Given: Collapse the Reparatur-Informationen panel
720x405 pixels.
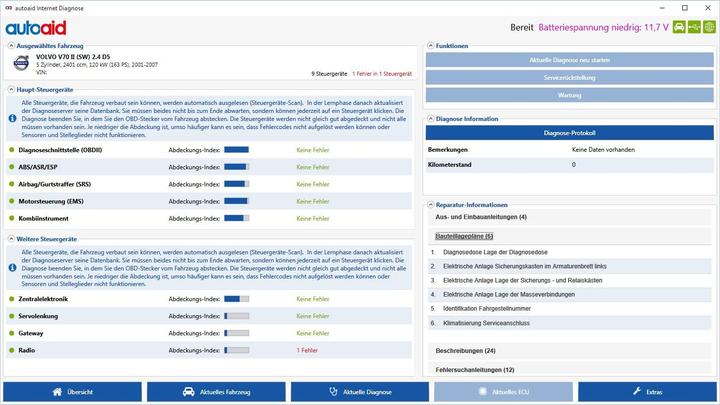Looking at the screenshot, I should click(x=430, y=205).
